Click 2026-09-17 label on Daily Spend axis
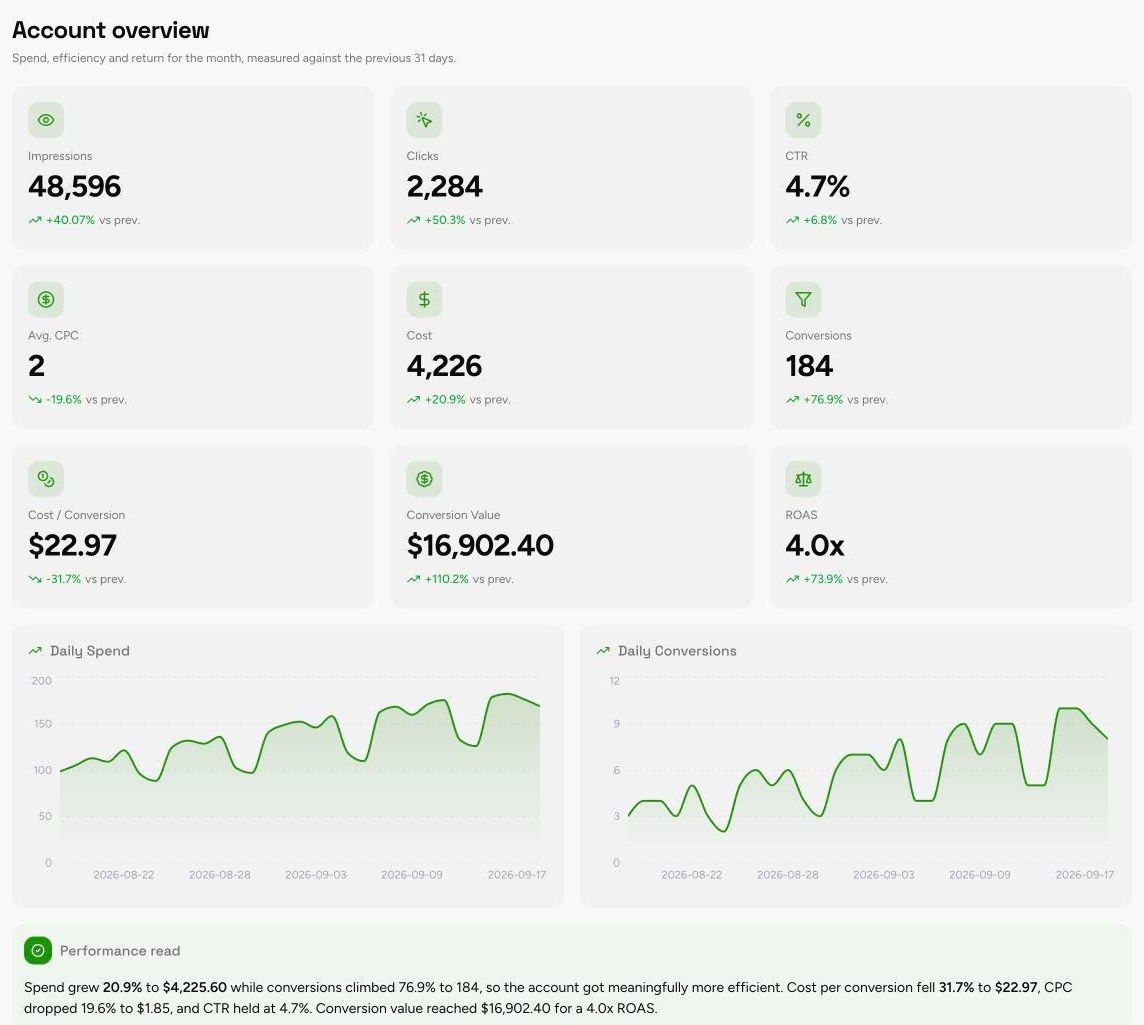This screenshot has height=1025, width=1144. [517, 875]
